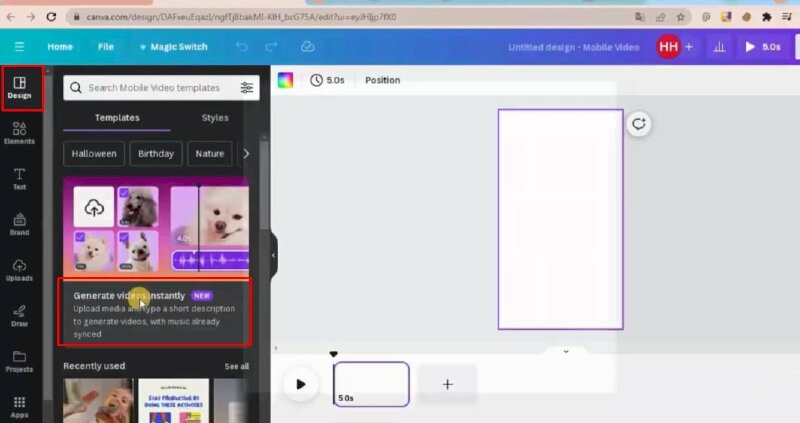This screenshot has height=423, width=800.
Task: Open browser extensions puzzle icon
Action: pyautogui.click(x=766, y=17)
